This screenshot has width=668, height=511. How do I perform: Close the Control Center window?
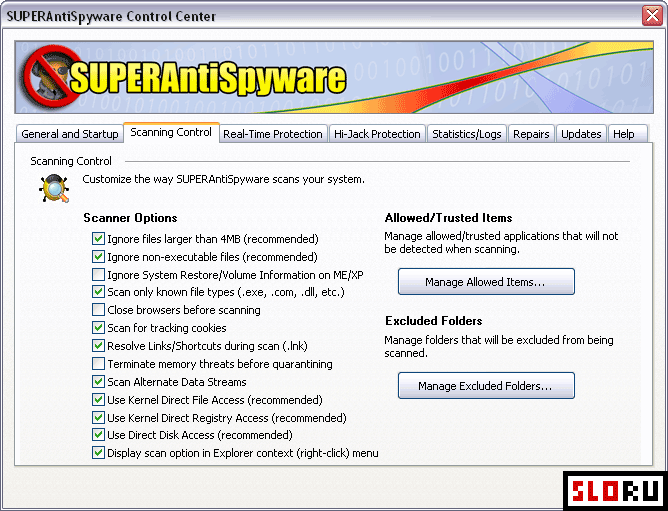(652, 16)
